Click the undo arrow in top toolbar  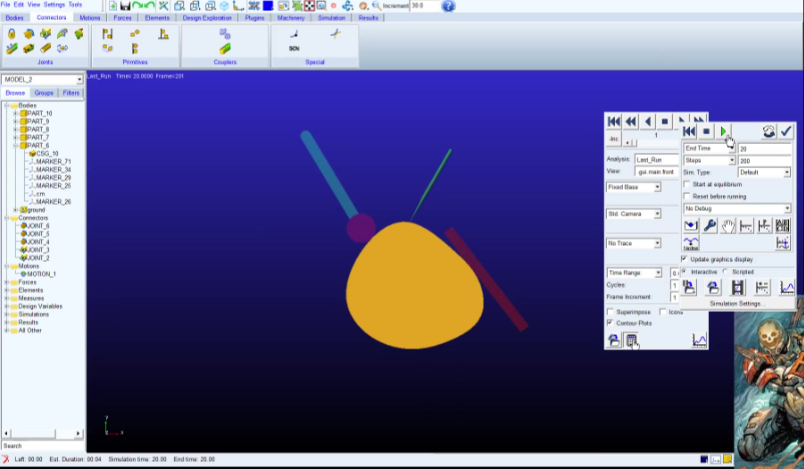[x=137, y=6]
